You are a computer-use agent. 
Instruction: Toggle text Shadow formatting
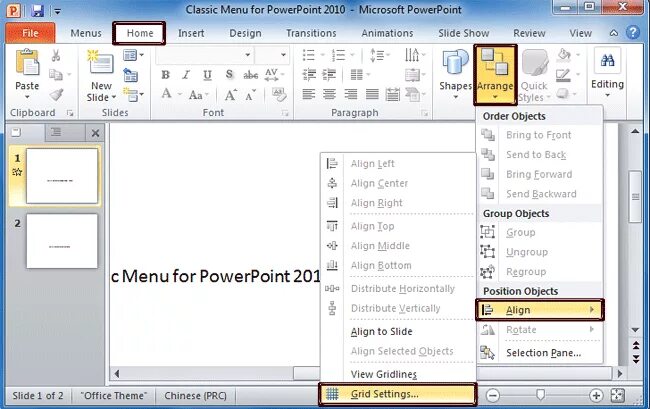click(x=229, y=75)
